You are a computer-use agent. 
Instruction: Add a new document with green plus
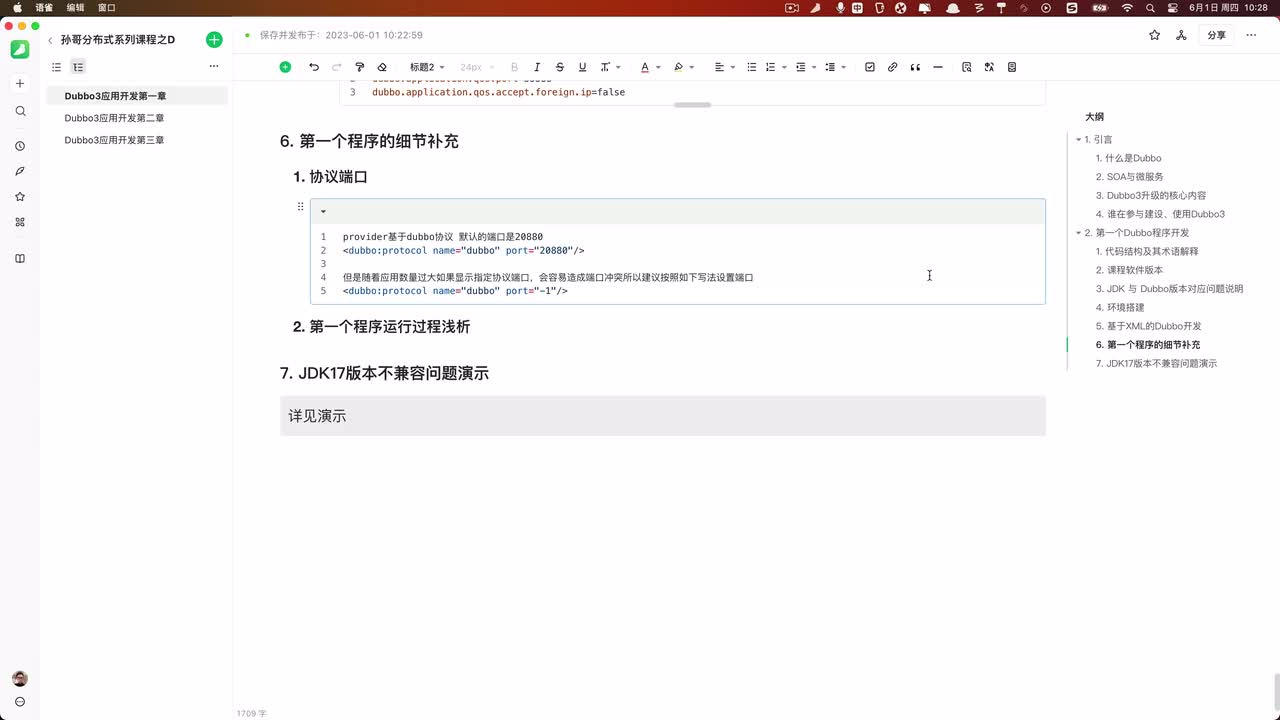tap(214, 40)
